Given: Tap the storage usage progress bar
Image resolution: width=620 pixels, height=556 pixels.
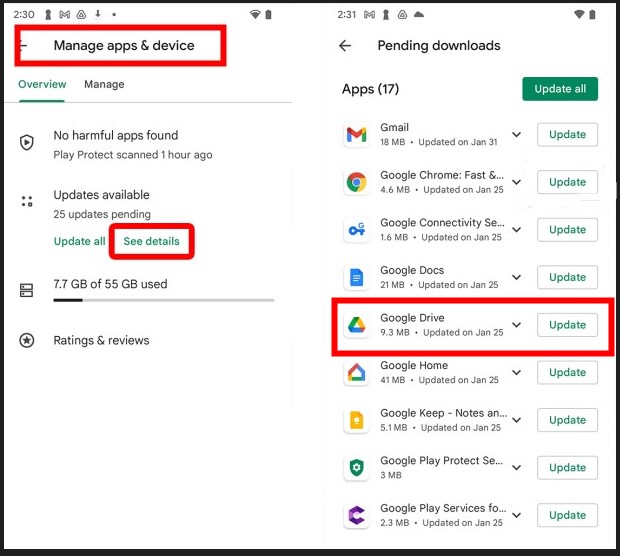Looking at the screenshot, I should tap(164, 300).
